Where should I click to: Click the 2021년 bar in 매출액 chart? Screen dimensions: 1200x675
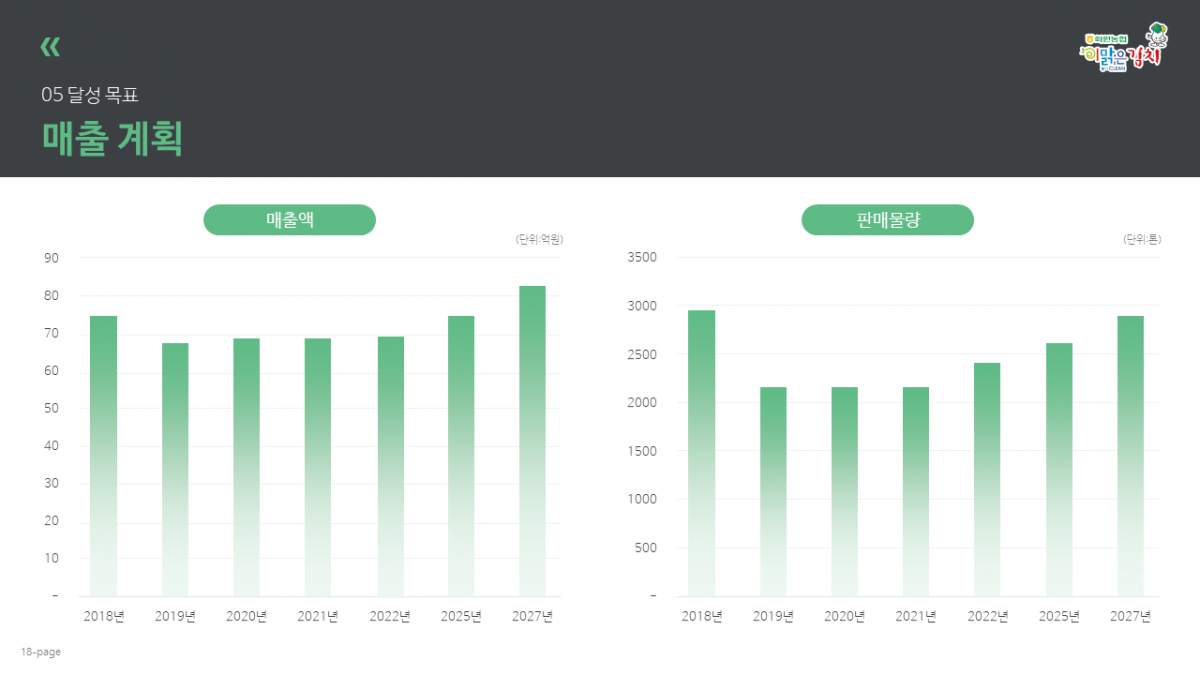[318, 466]
